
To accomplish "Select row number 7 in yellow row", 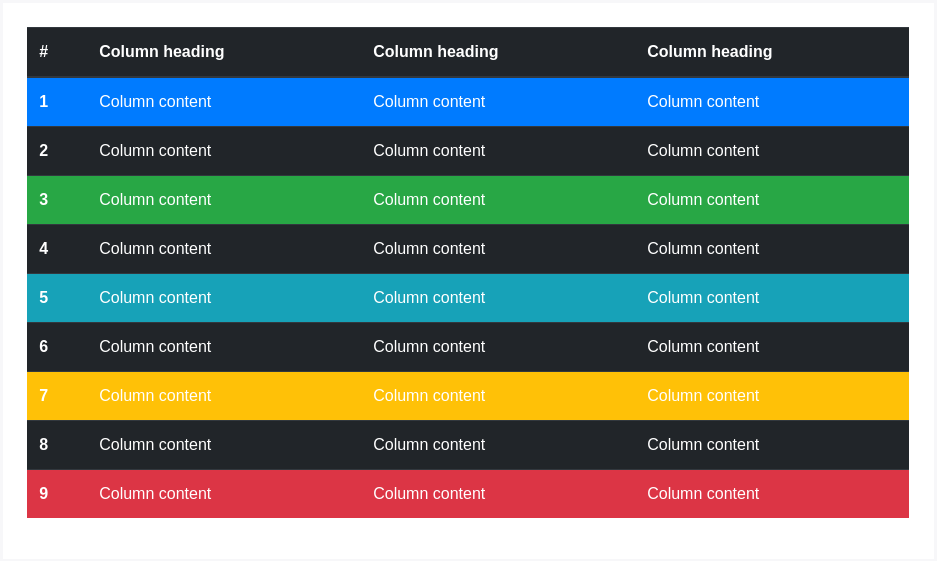I will (x=44, y=396).
